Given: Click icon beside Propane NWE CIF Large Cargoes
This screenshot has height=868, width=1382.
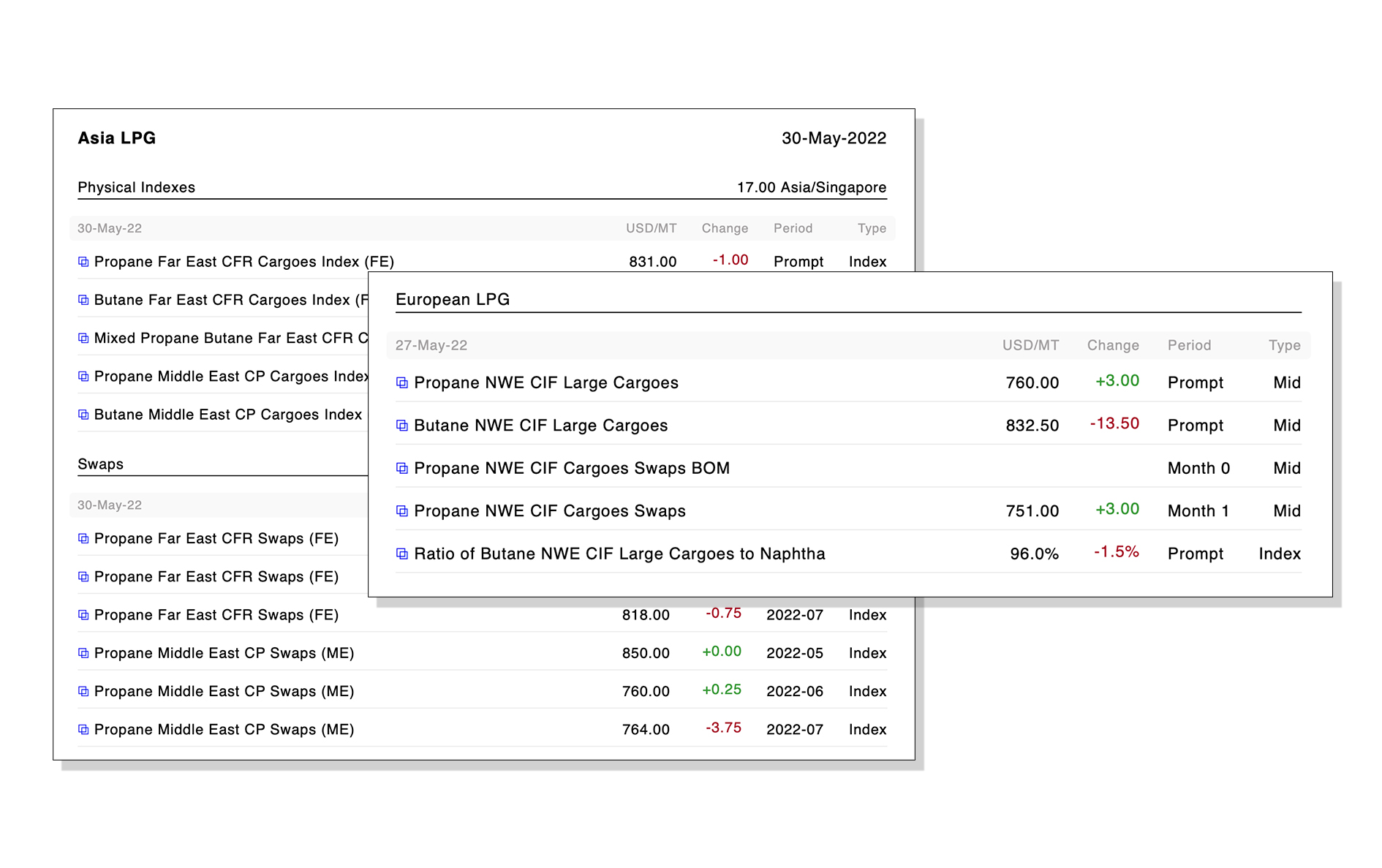Looking at the screenshot, I should [x=401, y=382].
